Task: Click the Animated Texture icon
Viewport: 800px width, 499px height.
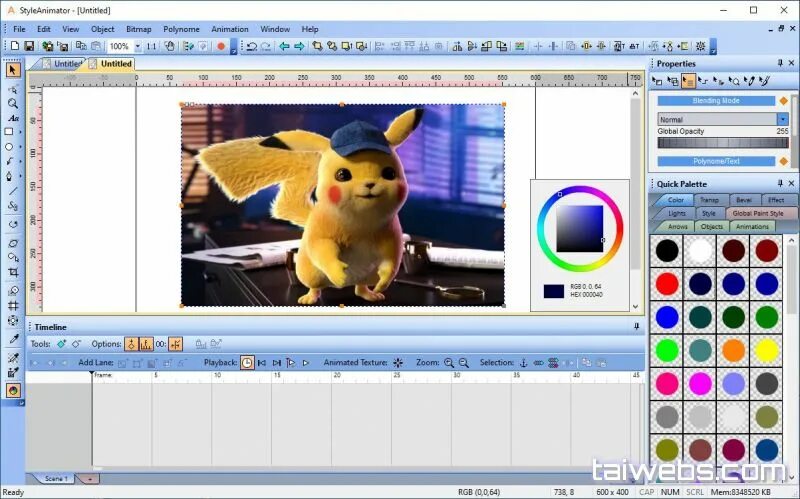Action: [398, 363]
